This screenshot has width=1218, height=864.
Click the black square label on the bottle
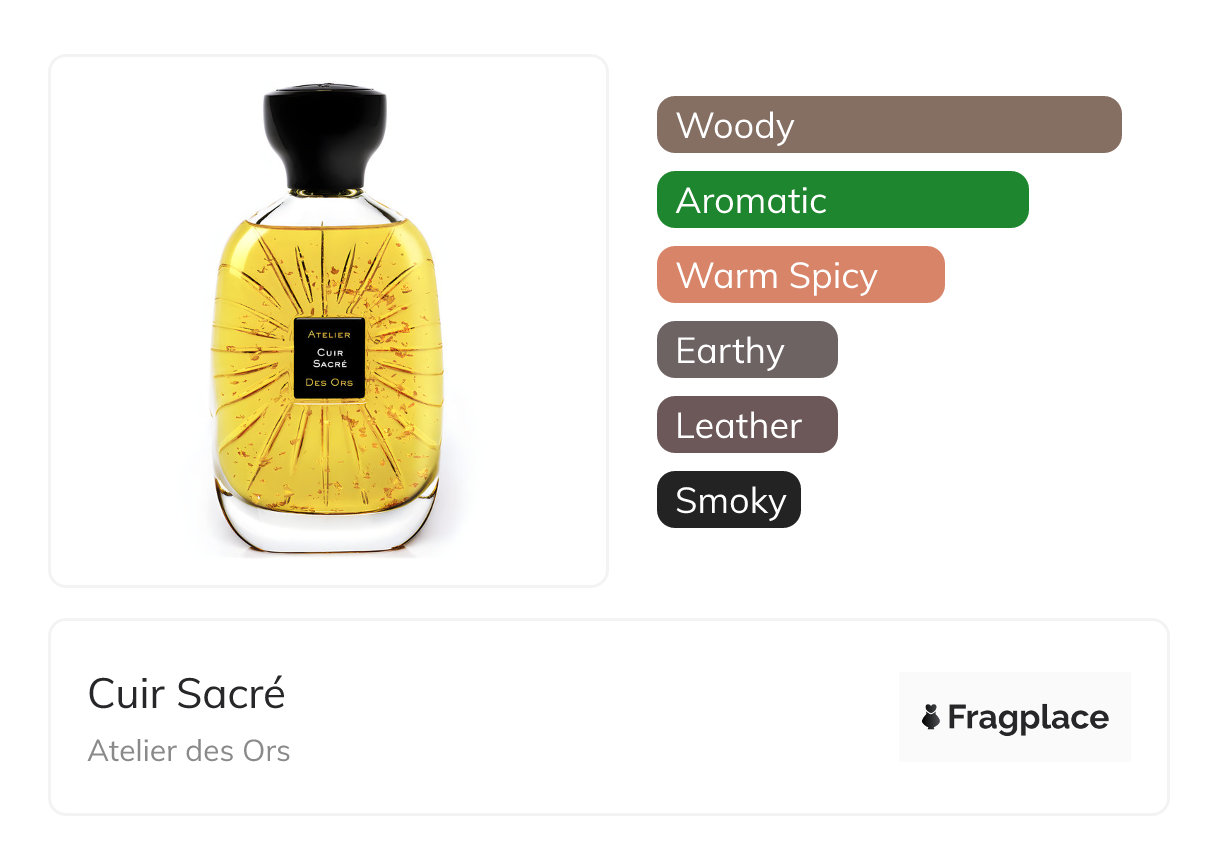[x=329, y=358]
